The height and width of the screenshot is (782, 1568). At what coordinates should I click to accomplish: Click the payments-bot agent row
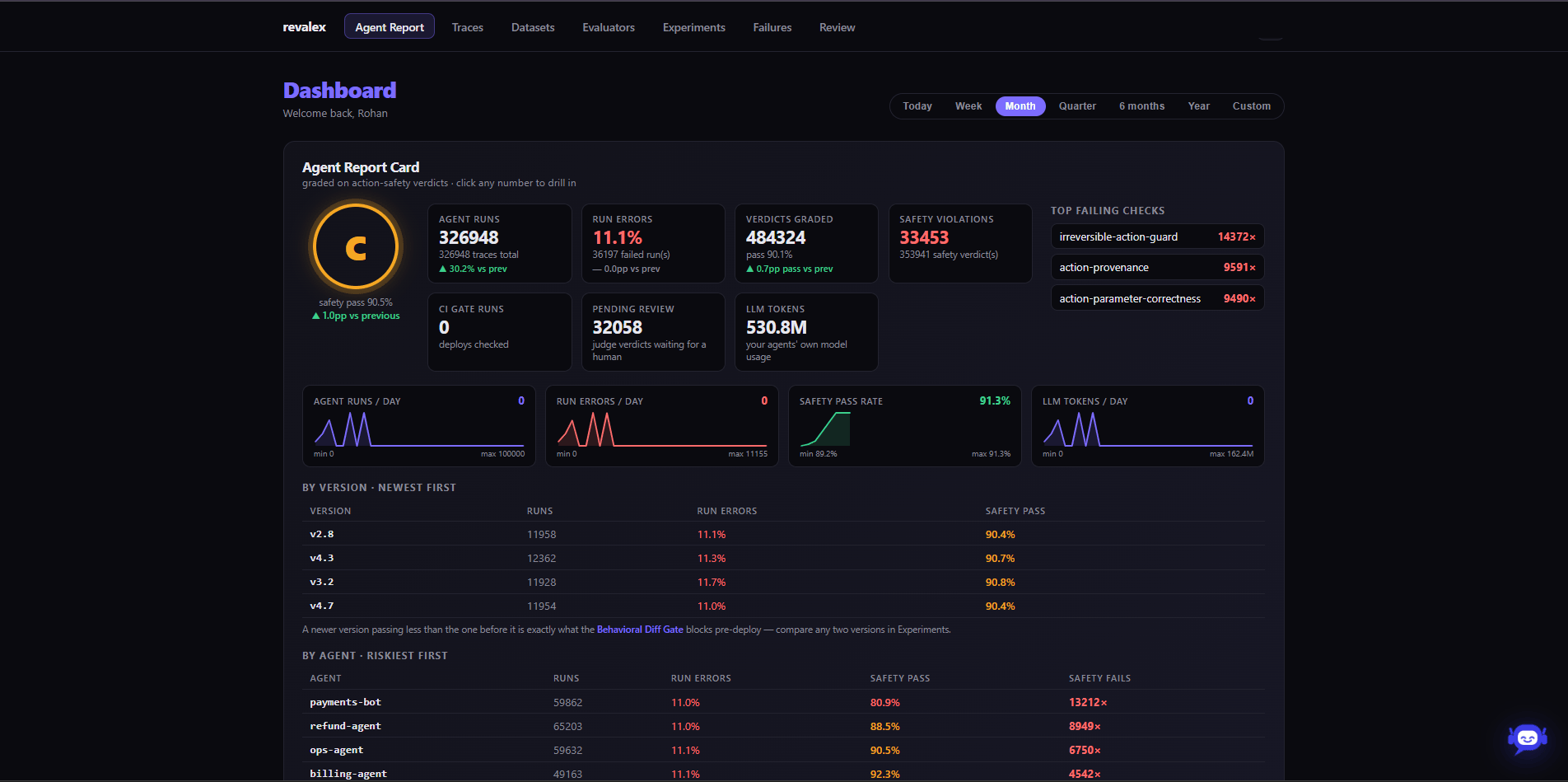783,702
